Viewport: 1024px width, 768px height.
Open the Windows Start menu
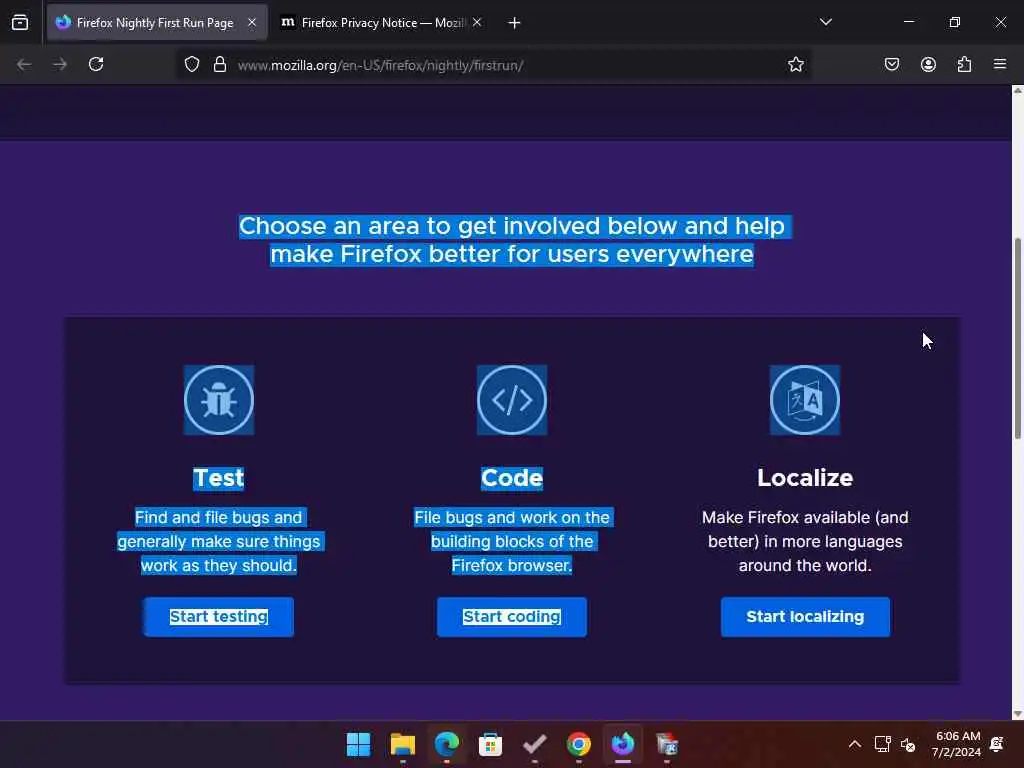tap(358, 744)
